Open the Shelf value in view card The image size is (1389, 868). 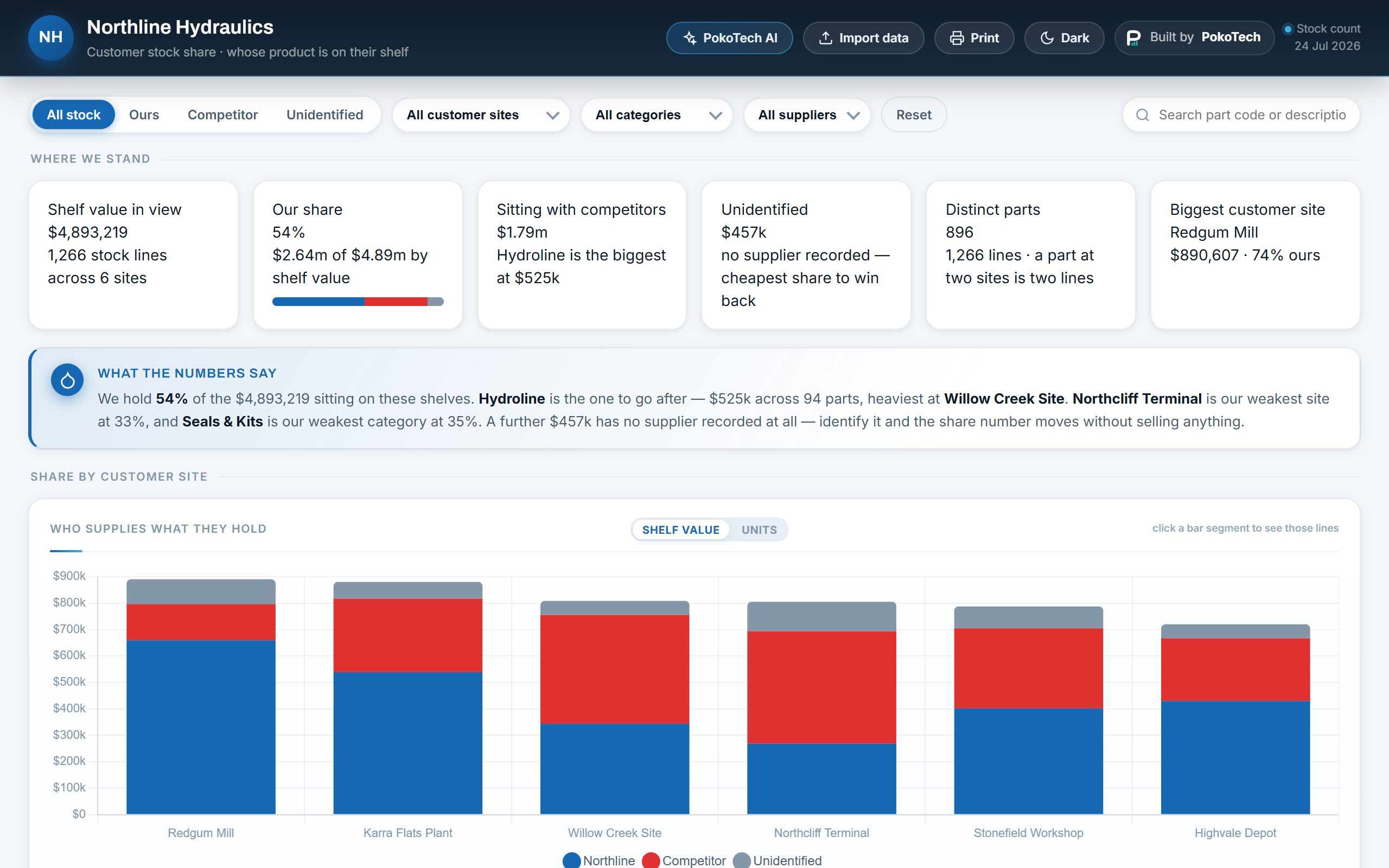point(133,255)
